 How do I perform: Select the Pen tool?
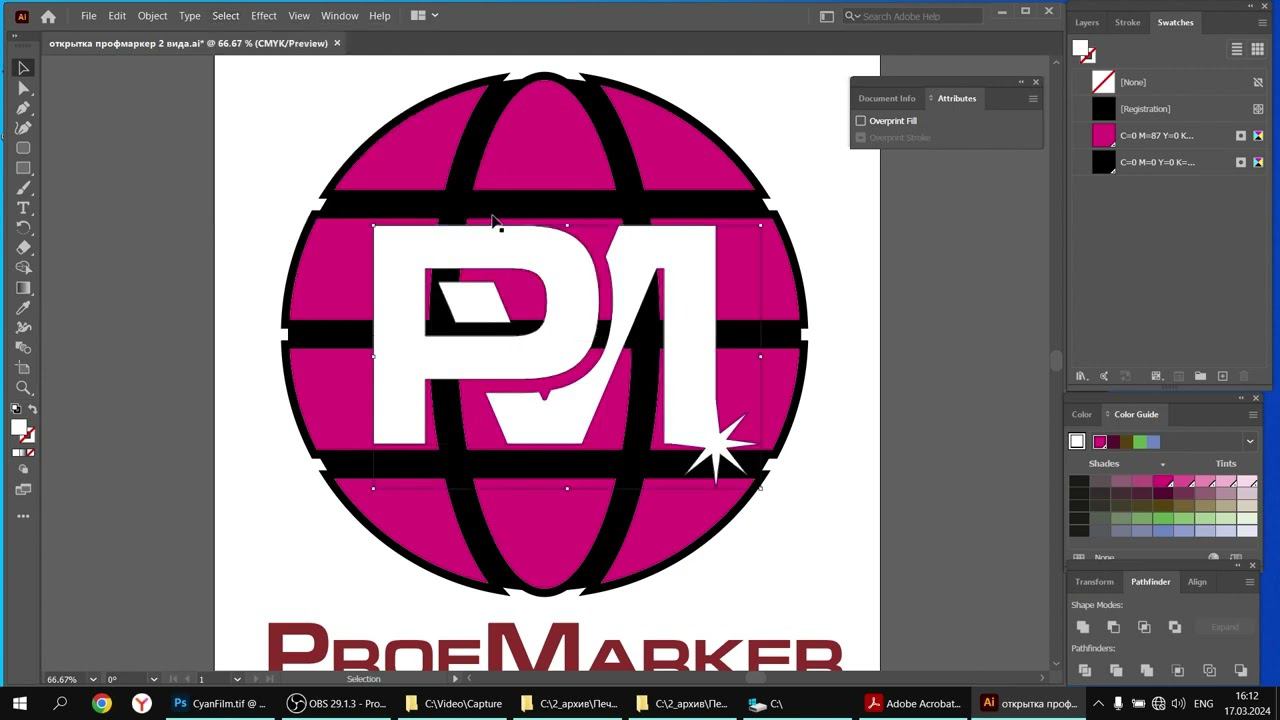[x=23, y=108]
